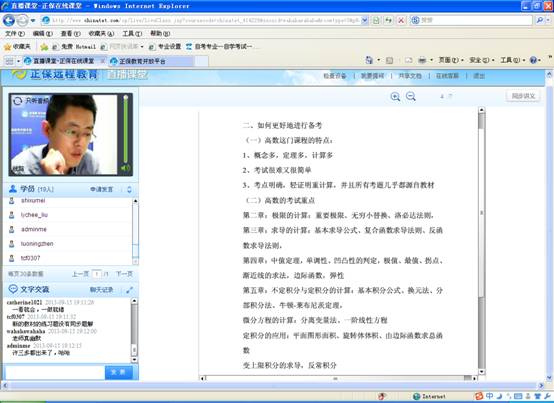The width and height of the screenshot is (554, 403).
Task: Open the recent pages dropdown beside Forward
Action: pos(33,20)
